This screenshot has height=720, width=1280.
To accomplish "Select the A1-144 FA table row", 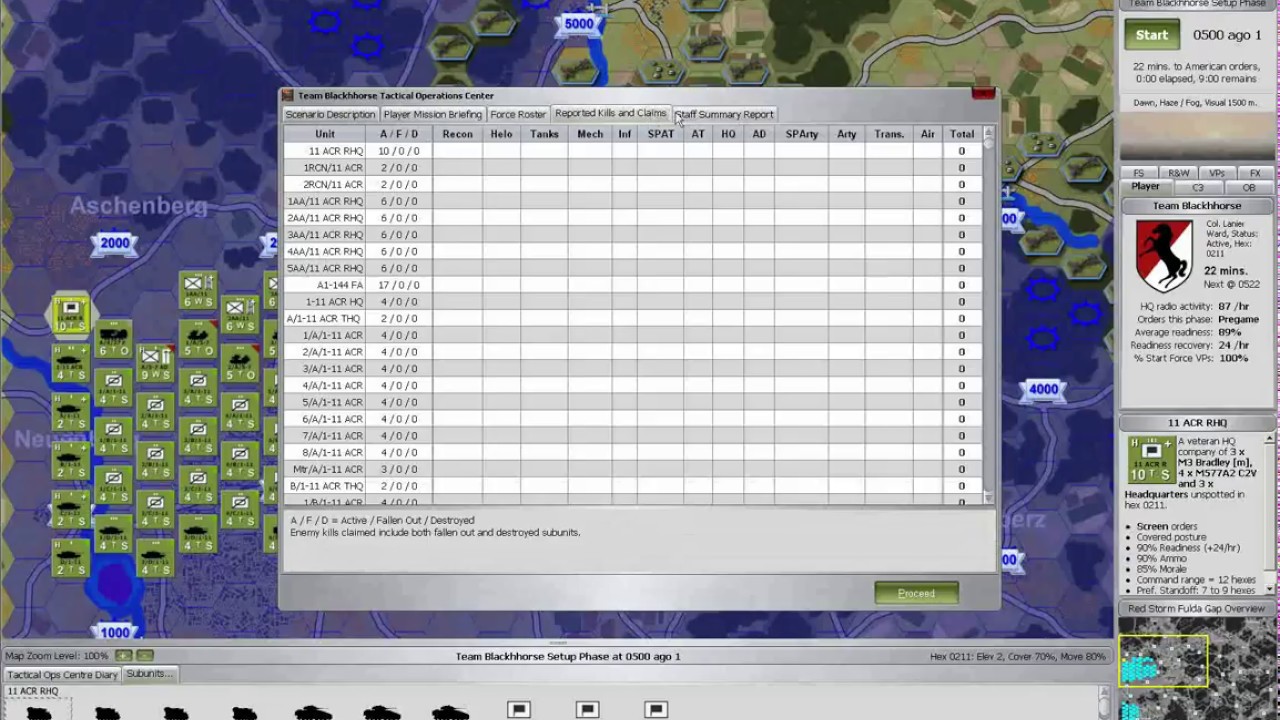I will 632,285.
